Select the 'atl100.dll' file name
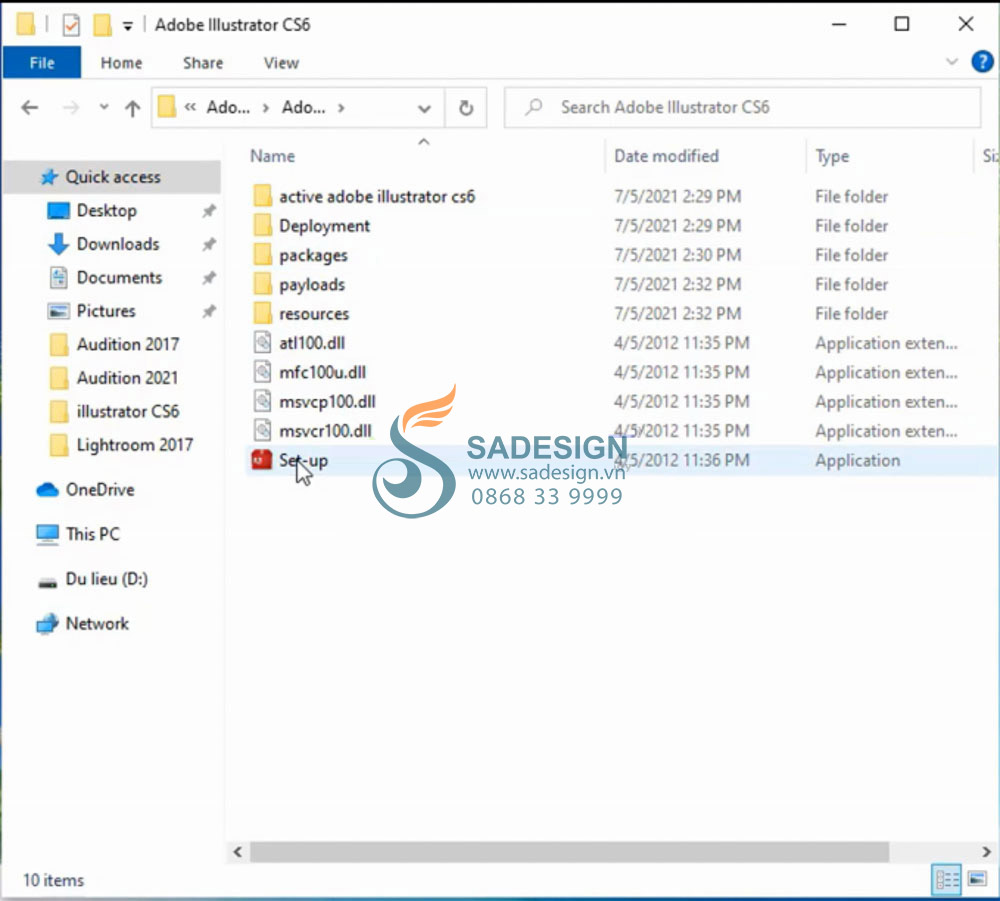This screenshot has height=901, width=1000. (x=312, y=343)
